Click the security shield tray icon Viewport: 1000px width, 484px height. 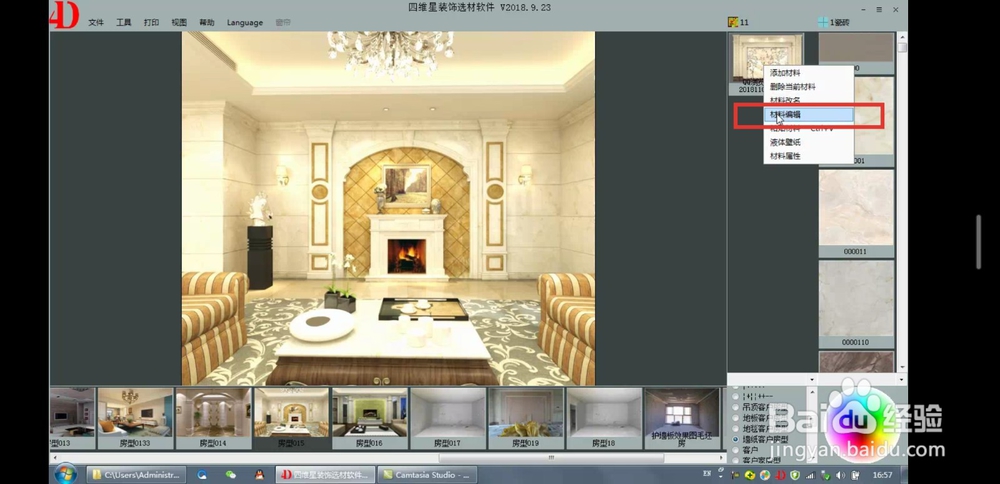click(x=795, y=475)
